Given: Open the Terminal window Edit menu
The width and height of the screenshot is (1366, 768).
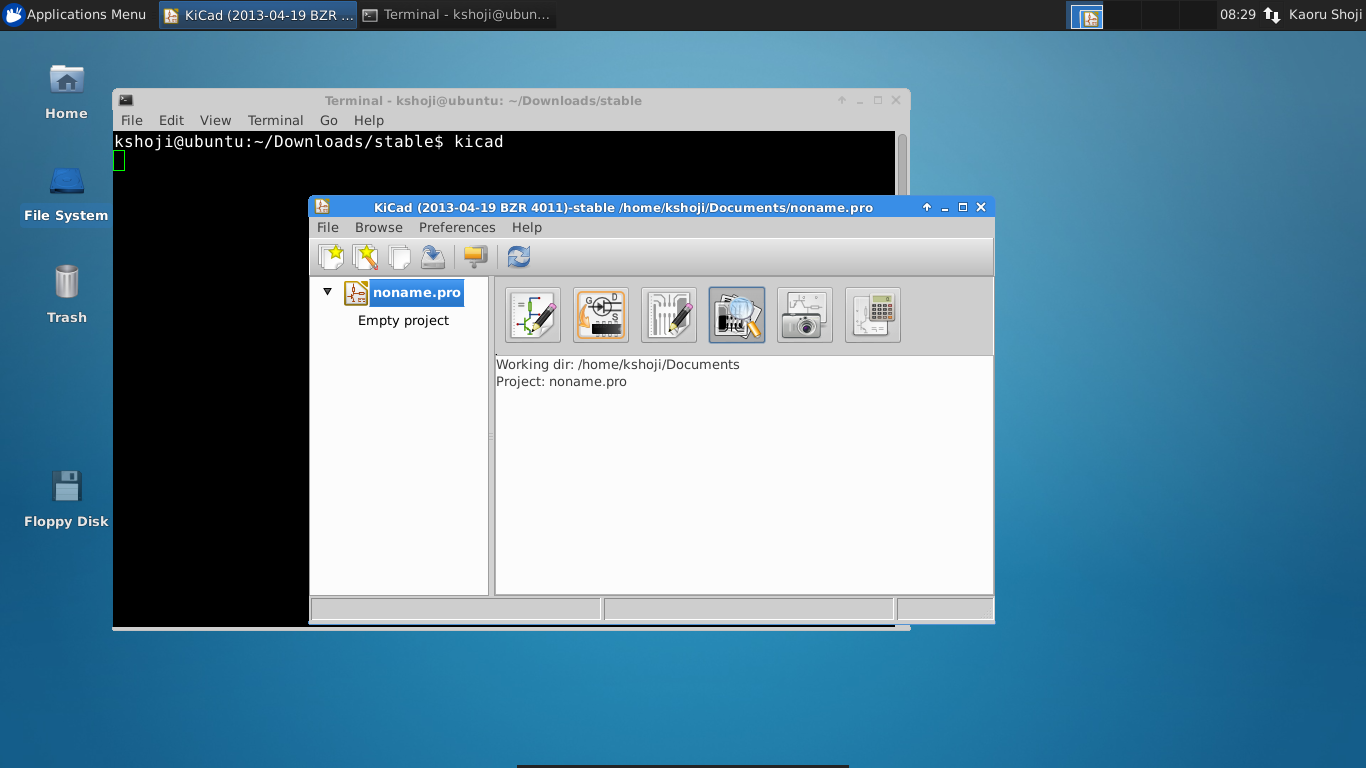Looking at the screenshot, I should 171,120.
